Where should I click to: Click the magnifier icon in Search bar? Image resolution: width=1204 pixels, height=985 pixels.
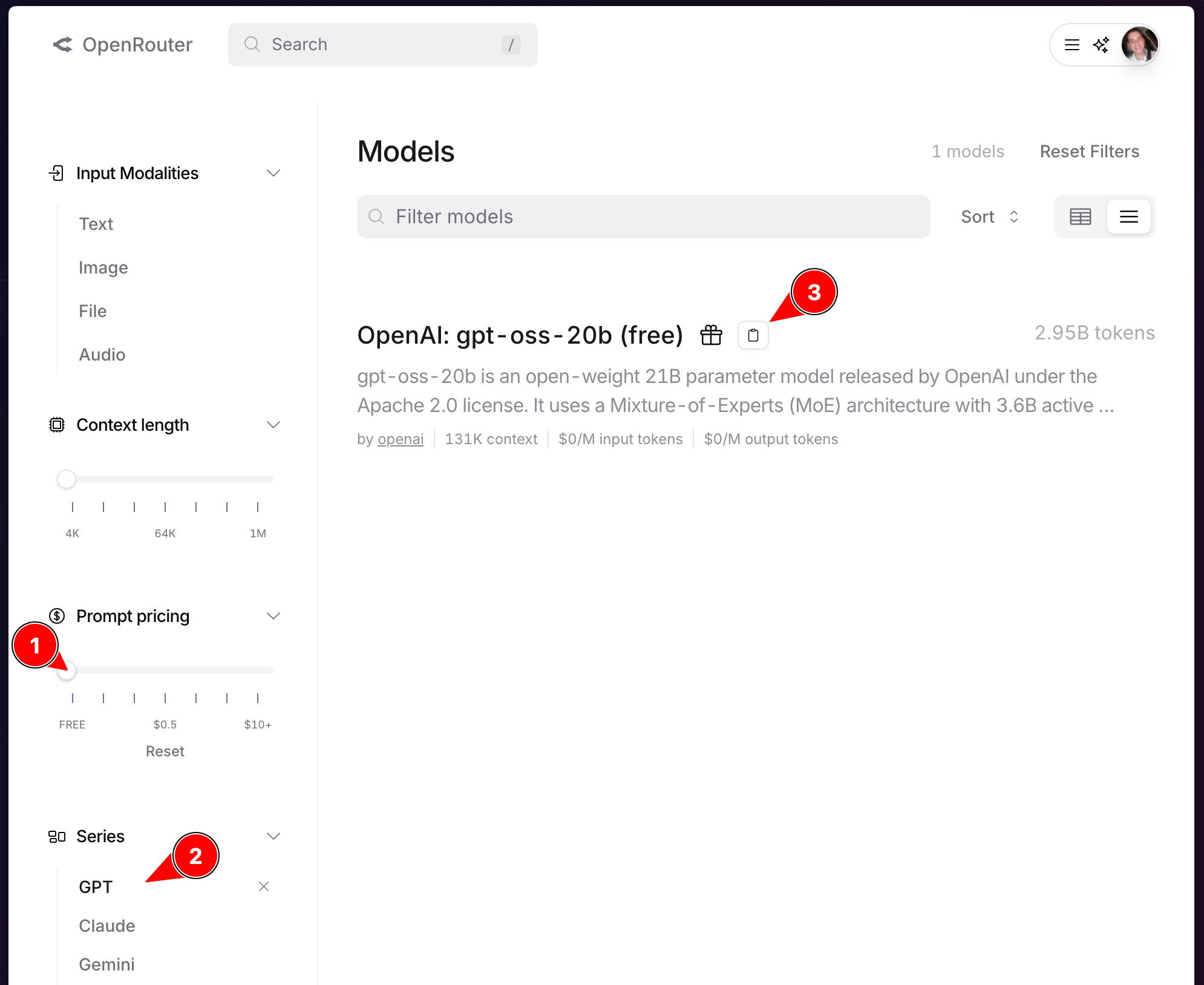252,44
